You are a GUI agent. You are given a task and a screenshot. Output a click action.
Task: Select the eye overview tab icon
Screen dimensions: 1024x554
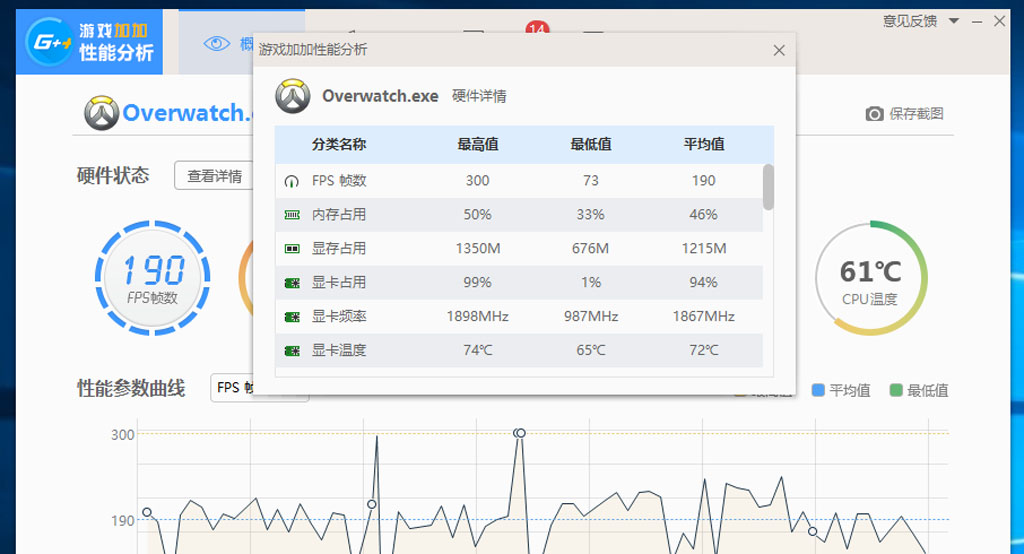[216, 44]
